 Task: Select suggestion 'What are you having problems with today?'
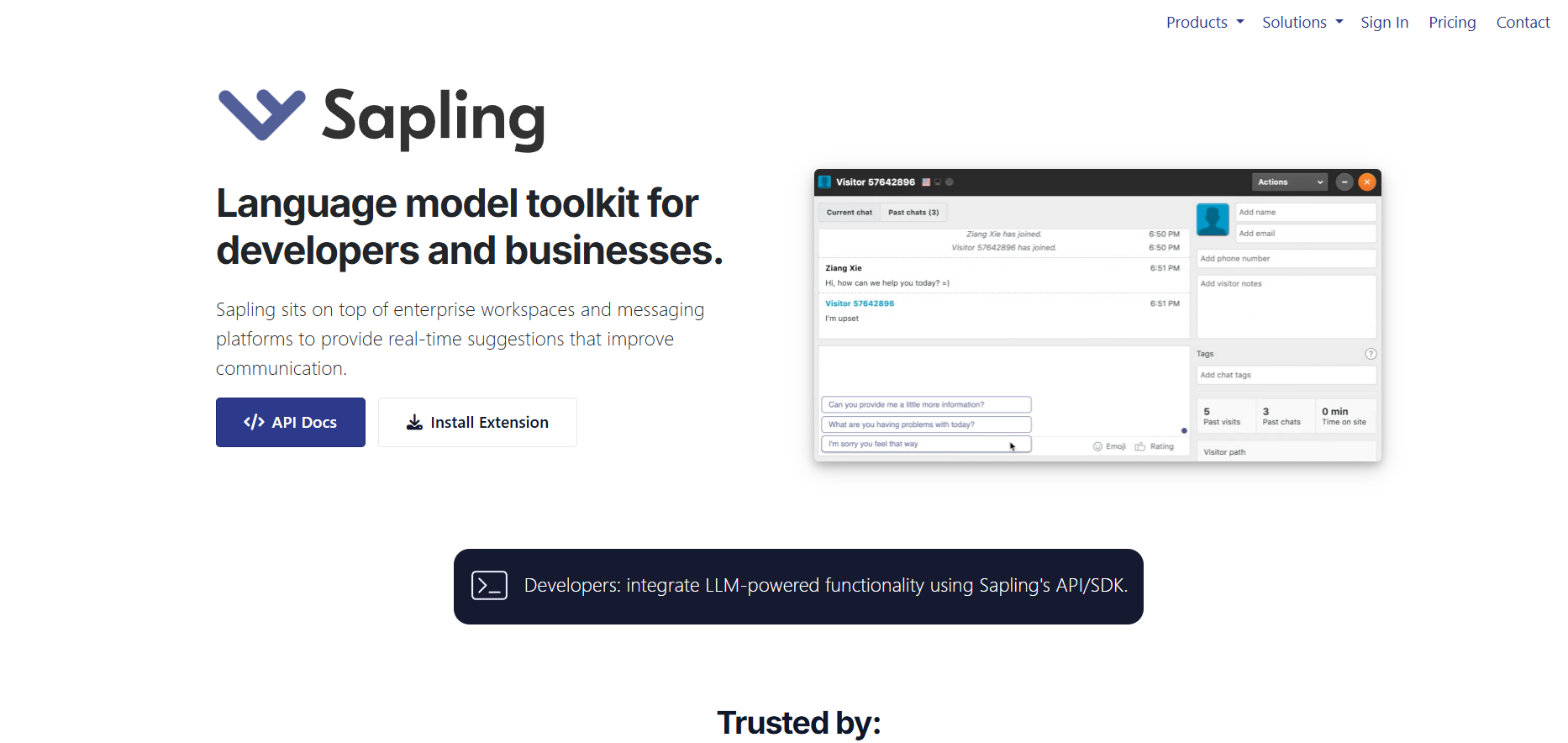point(926,424)
